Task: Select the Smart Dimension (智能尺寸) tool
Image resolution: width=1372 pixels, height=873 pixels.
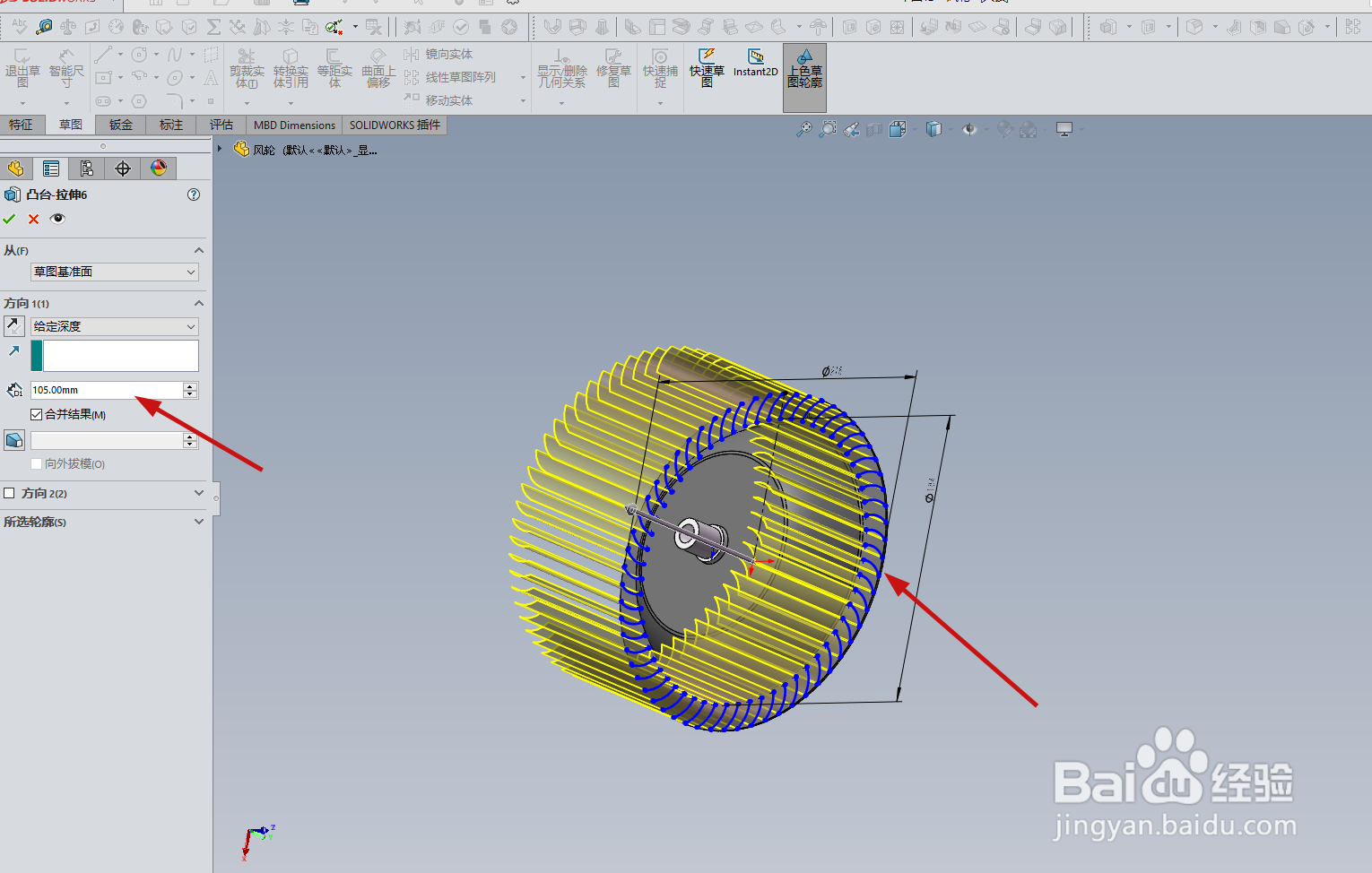Action: (x=66, y=68)
